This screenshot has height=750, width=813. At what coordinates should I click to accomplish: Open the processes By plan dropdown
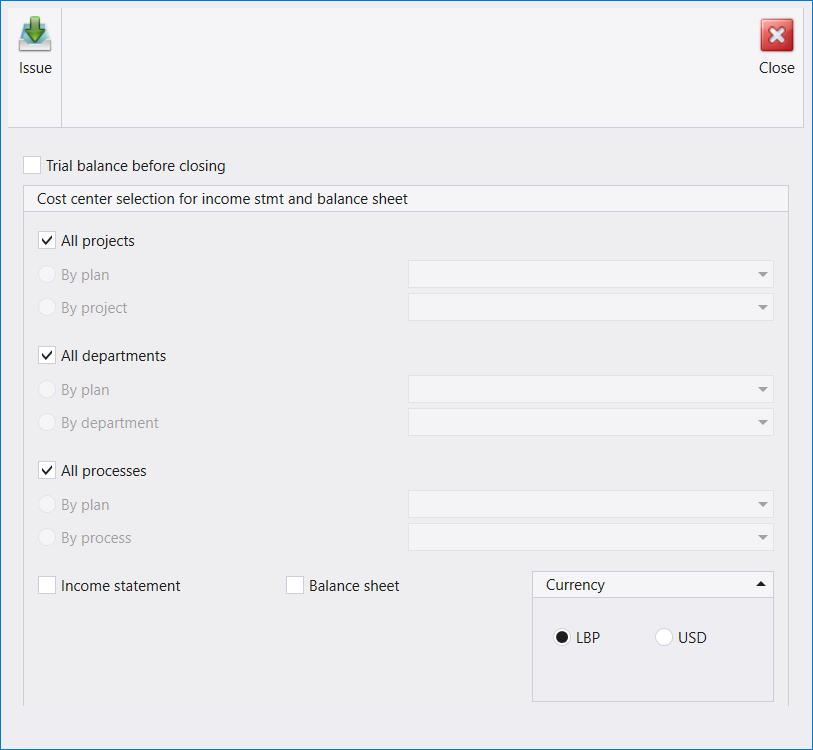(x=591, y=504)
